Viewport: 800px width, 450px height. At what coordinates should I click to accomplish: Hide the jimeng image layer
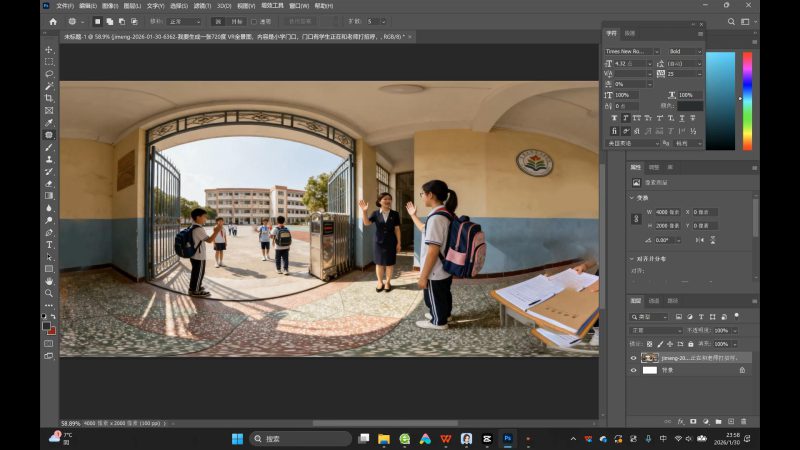point(634,358)
